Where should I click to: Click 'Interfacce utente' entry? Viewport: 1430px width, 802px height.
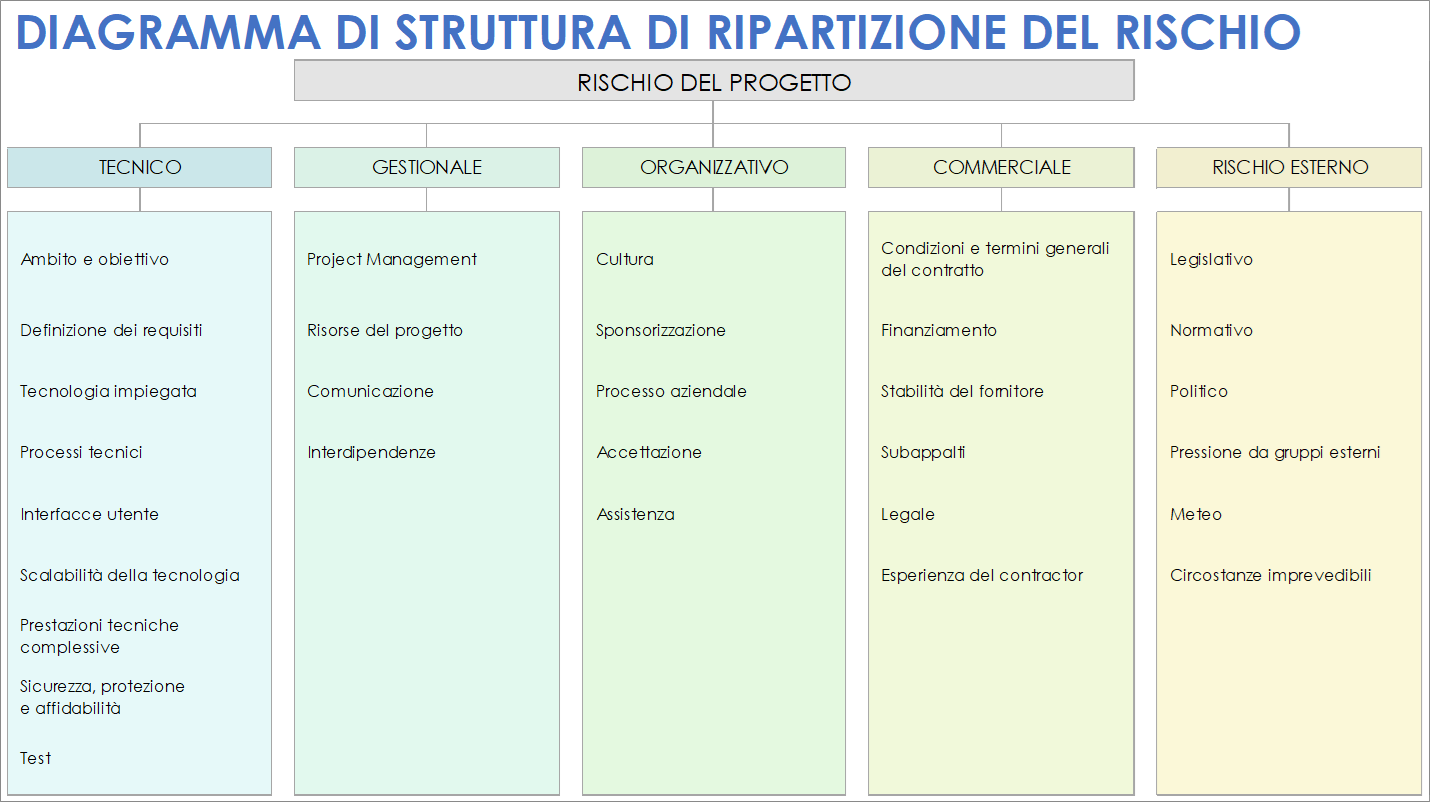pyautogui.click(x=89, y=514)
